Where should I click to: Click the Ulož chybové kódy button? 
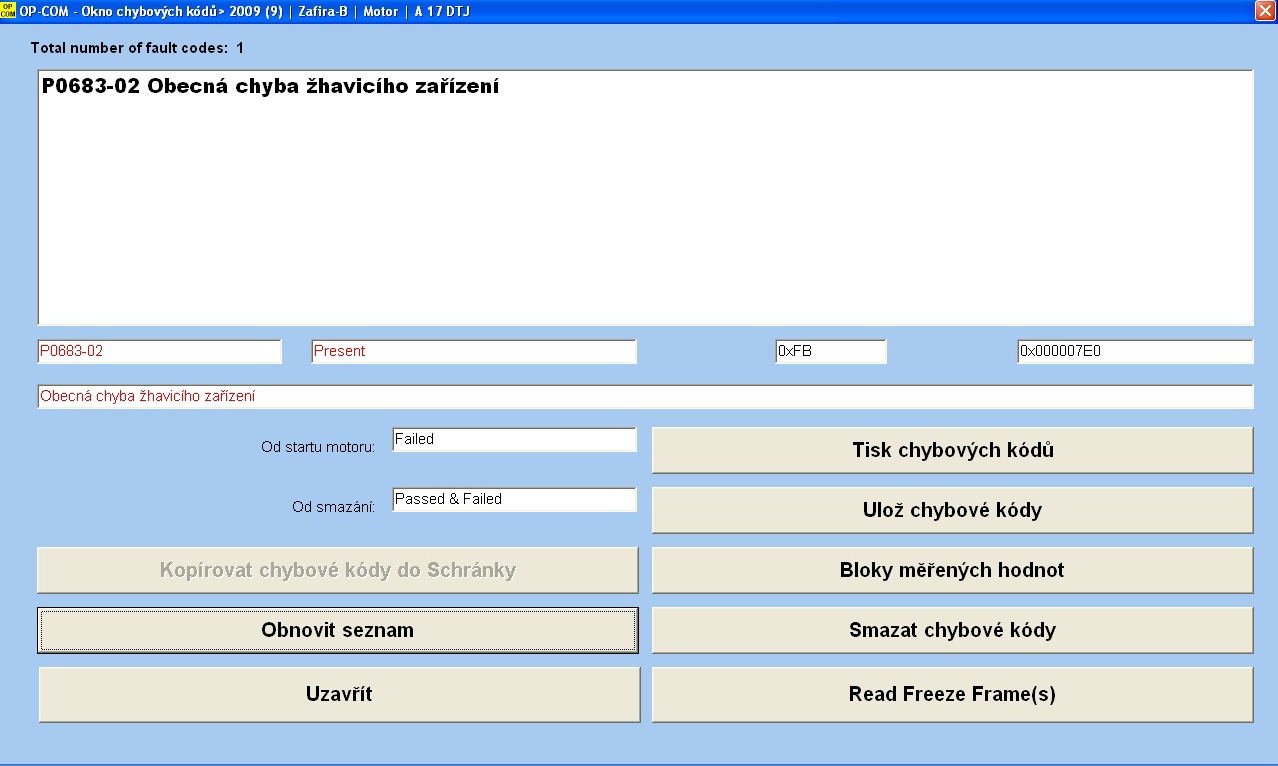[952, 510]
